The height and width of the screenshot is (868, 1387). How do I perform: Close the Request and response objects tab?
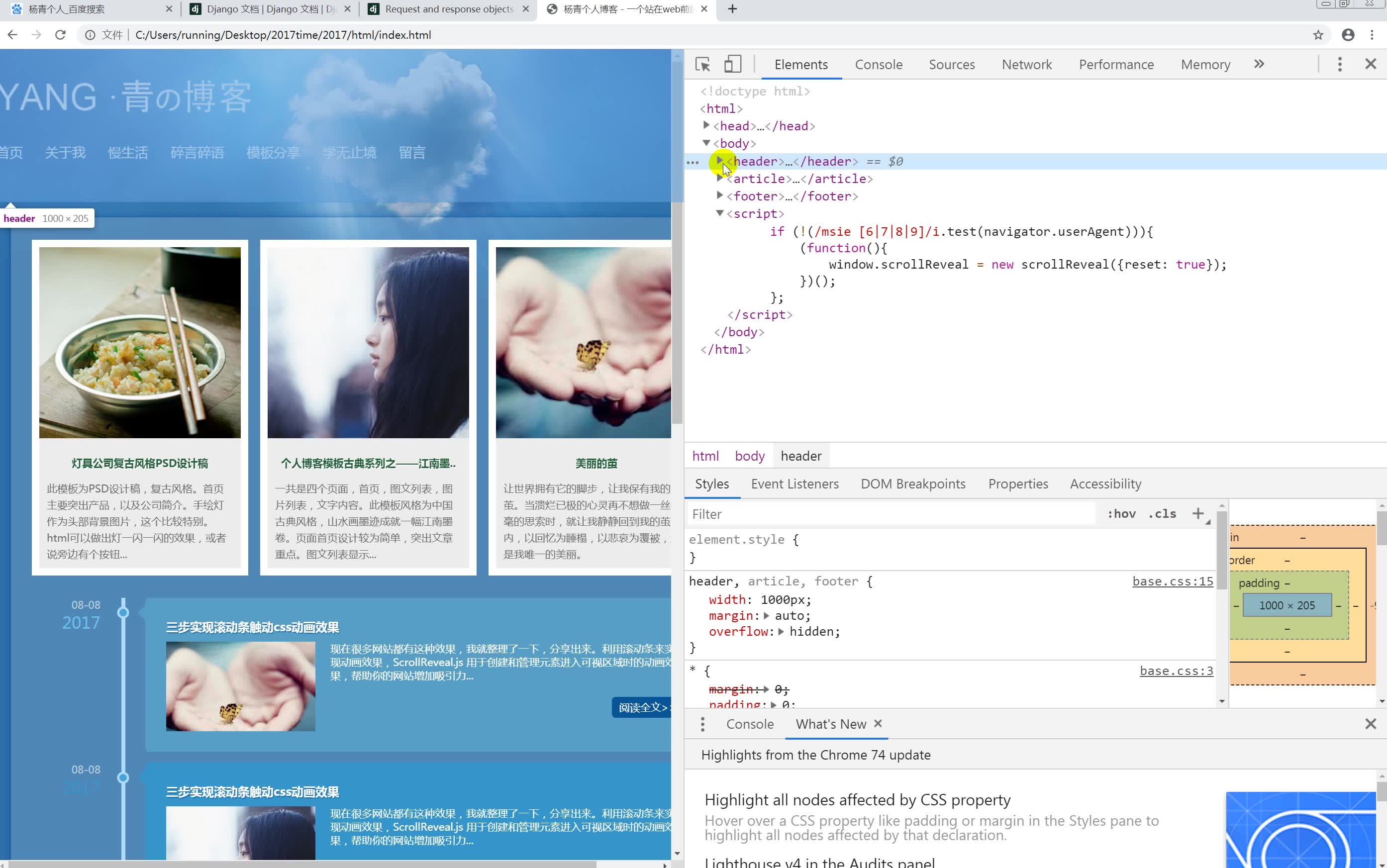(x=526, y=9)
